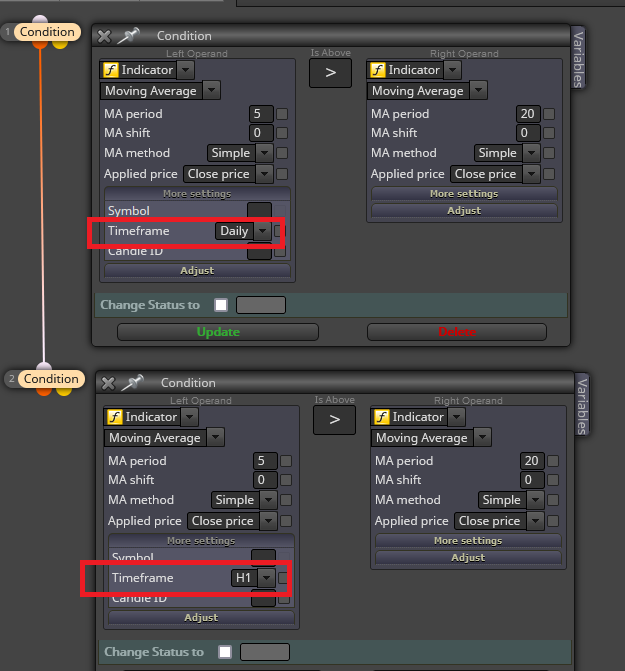Edit status value field in second condition
The image size is (625, 671).
(264, 653)
